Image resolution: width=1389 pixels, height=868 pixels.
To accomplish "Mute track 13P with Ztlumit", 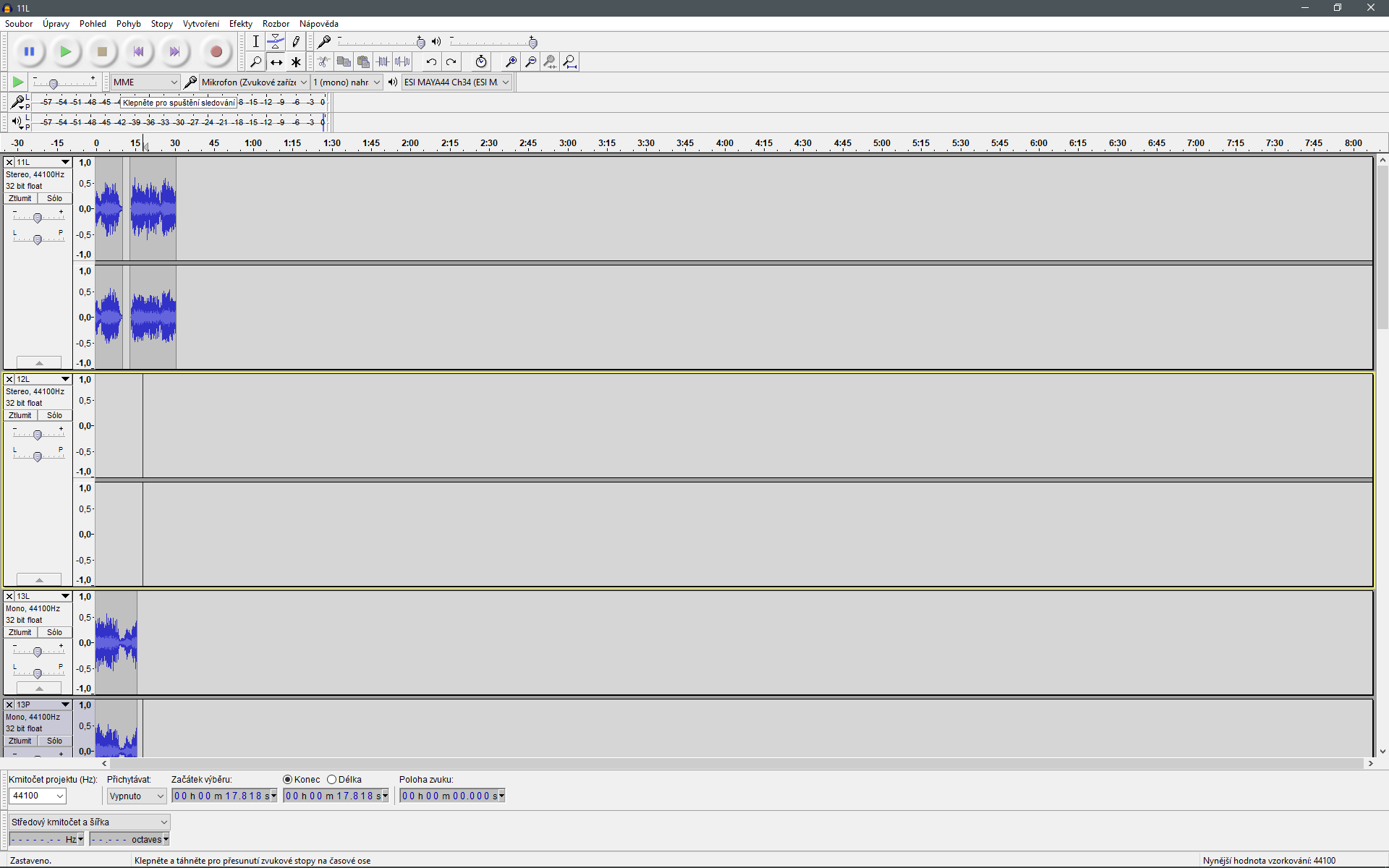I will pos(20,741).
